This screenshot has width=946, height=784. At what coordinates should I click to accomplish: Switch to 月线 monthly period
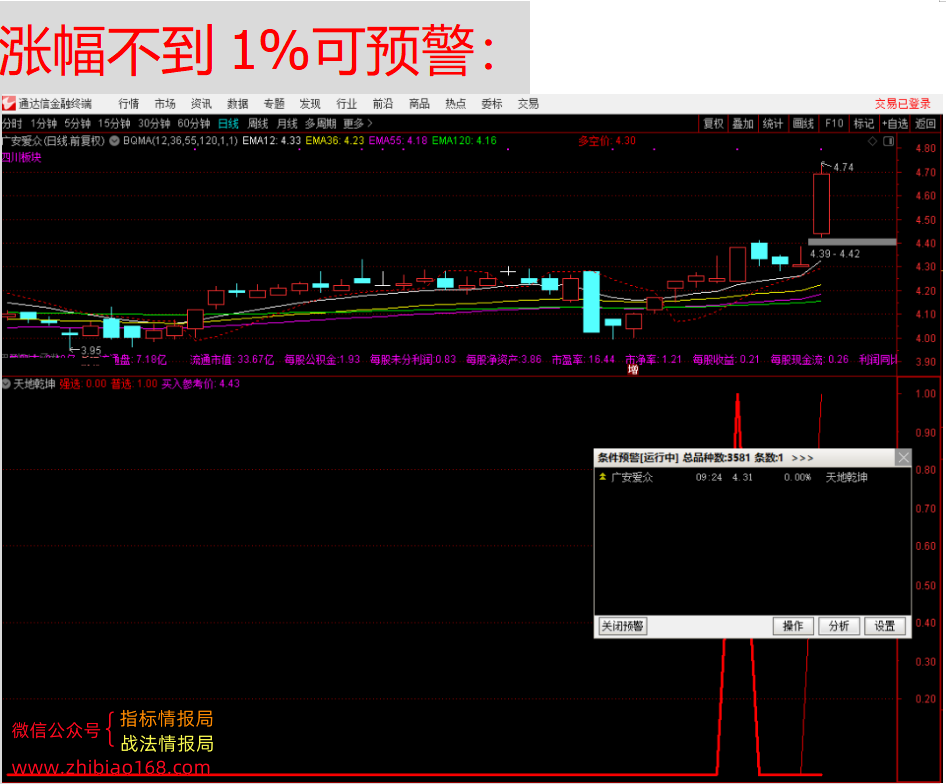click(x=287, y=124)
